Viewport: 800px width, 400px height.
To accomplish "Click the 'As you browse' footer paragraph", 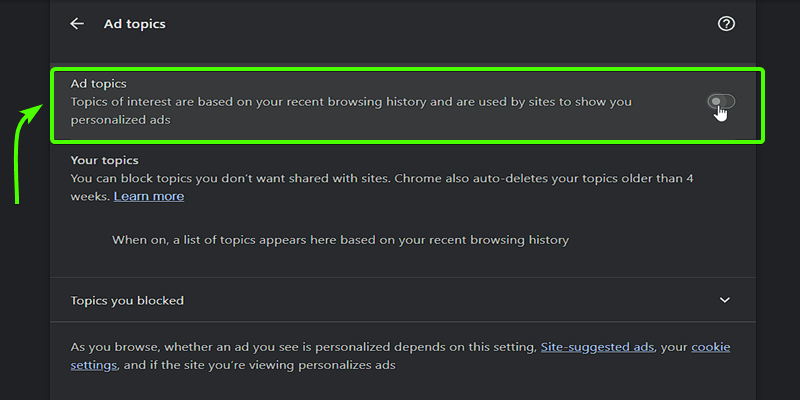I will [x=300, y=347].
